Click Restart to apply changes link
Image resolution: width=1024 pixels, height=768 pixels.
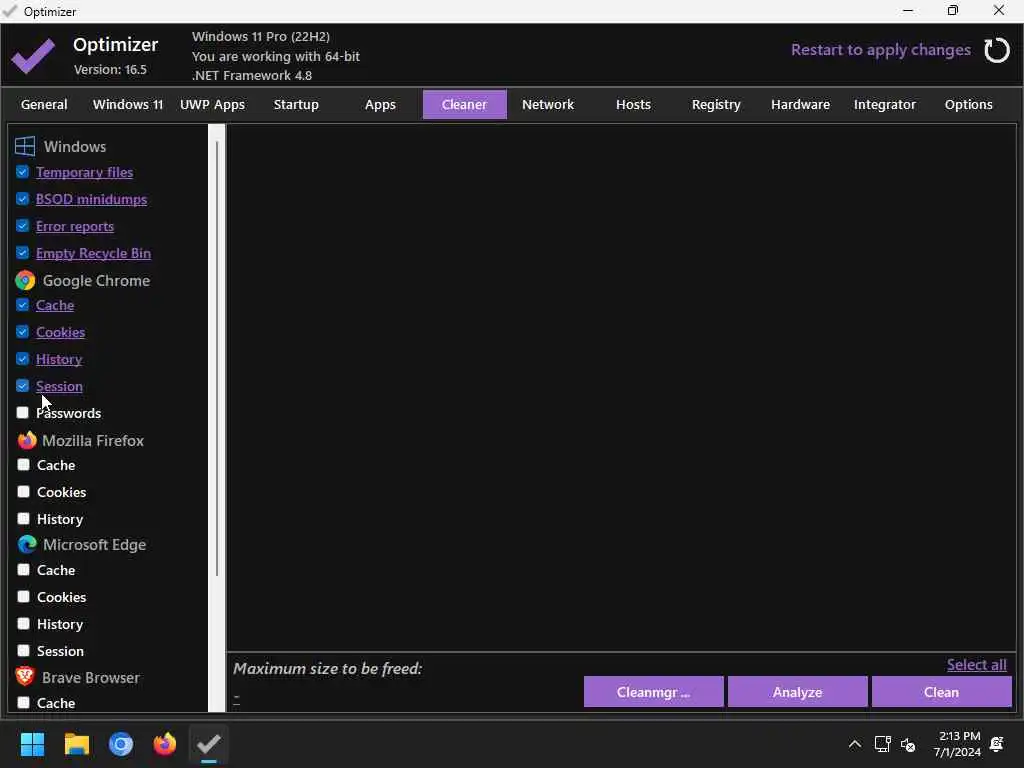(x=880, y=50)
